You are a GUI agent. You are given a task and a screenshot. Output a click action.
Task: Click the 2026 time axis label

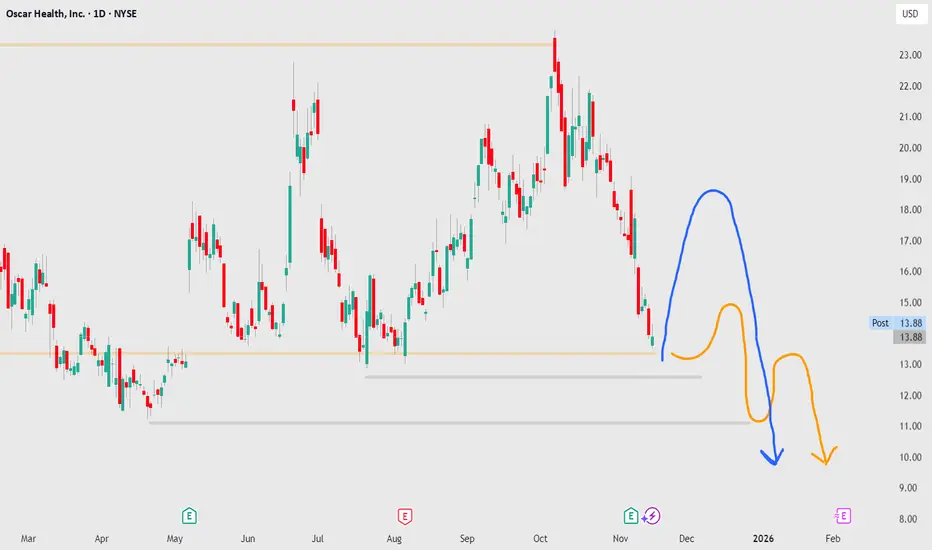(x=763, y=539)
